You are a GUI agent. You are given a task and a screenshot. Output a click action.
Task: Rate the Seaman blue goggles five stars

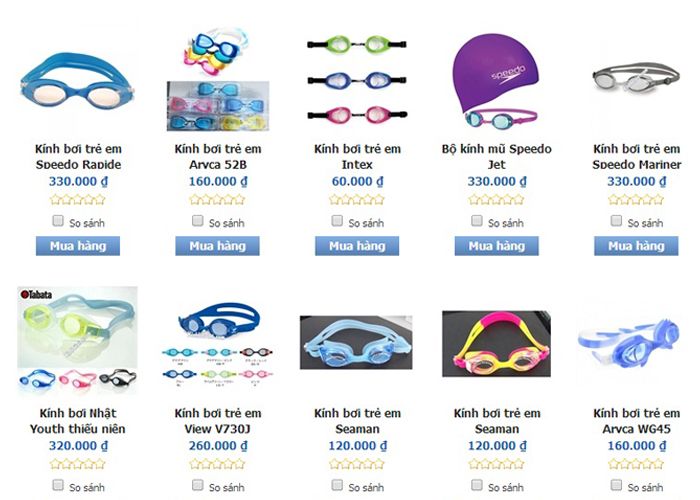click(x=379, y=464)
